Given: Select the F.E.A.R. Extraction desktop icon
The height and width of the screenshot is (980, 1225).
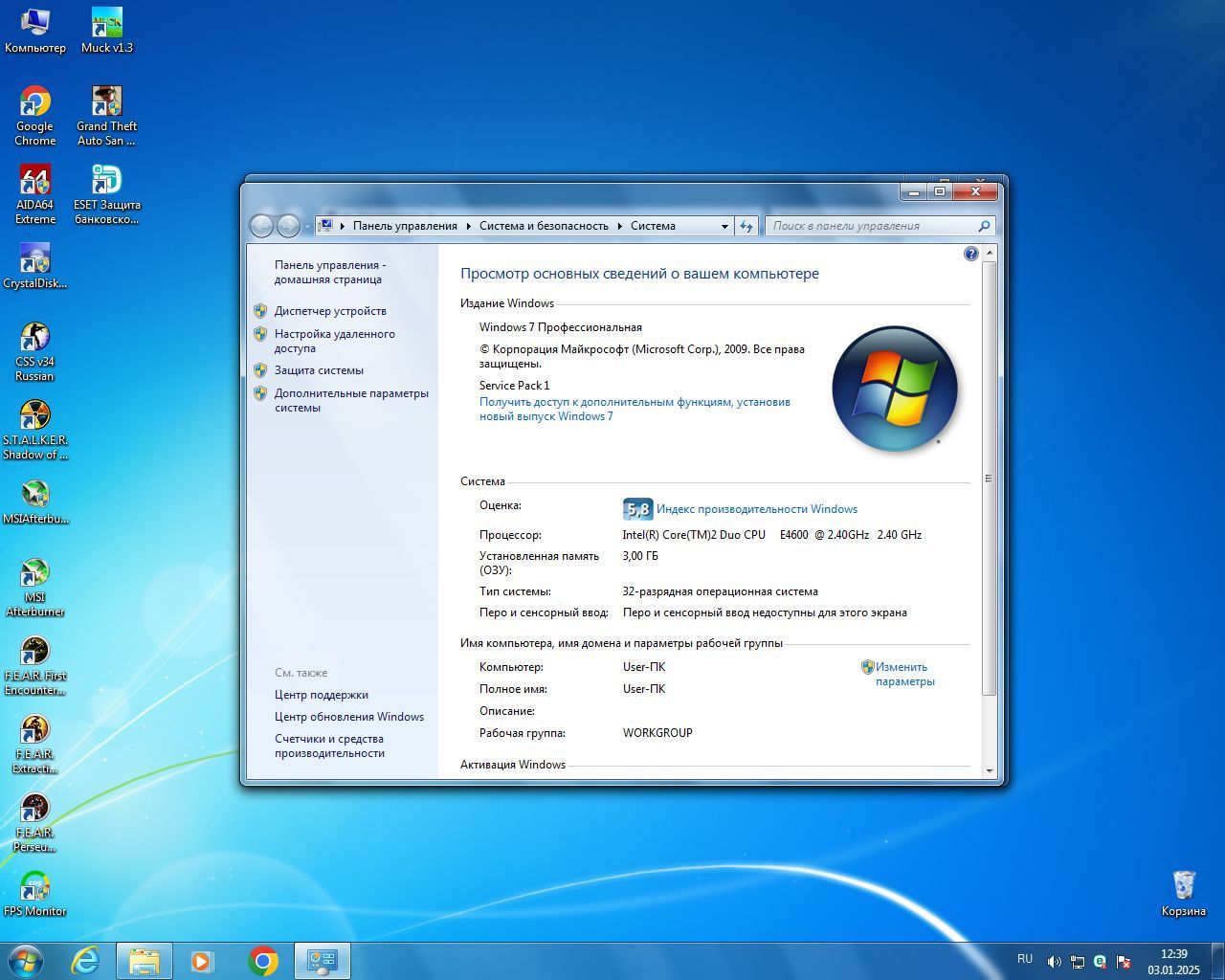Looking at the screenshot, I should tap(35, 744).
